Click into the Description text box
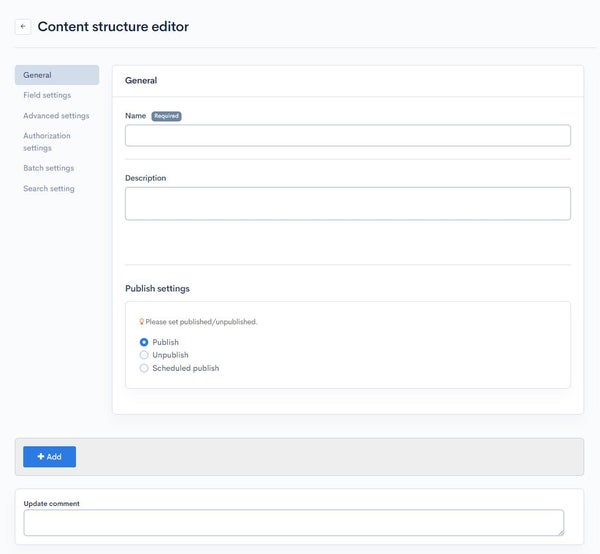This screenshot has height=554, width=600. tap(348, 204)
